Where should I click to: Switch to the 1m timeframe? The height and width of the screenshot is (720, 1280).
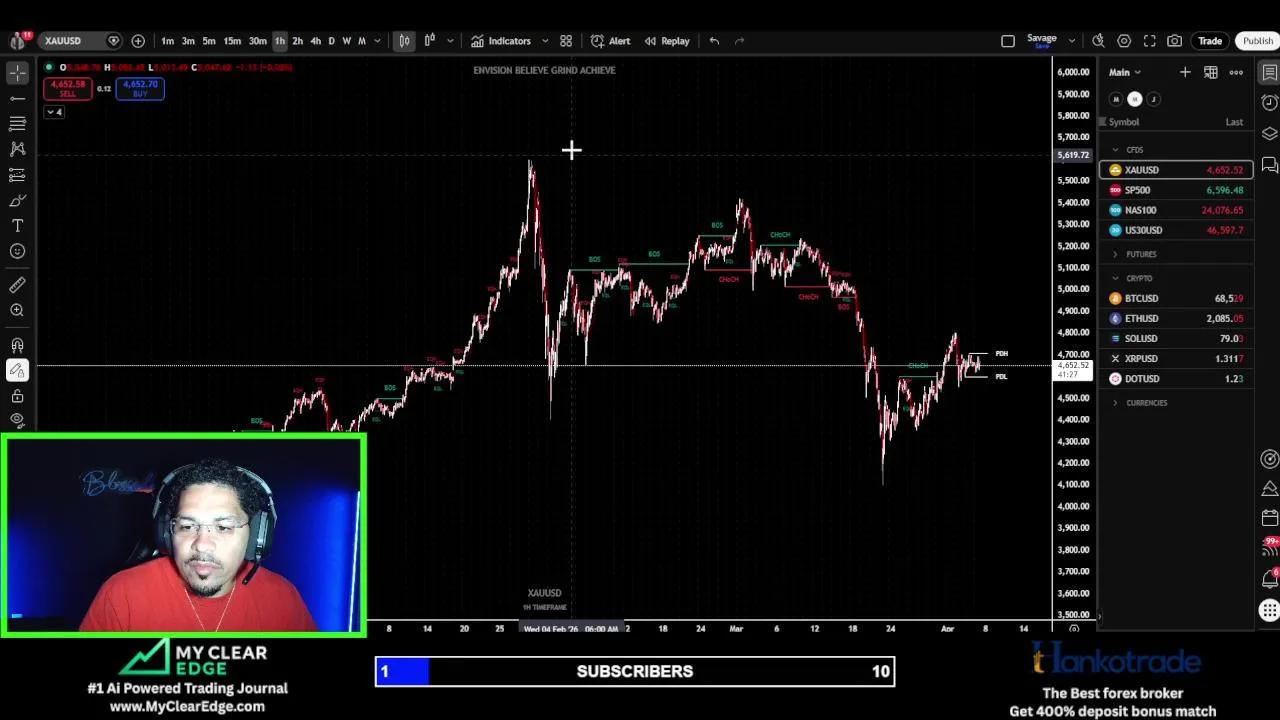point(167,41)
